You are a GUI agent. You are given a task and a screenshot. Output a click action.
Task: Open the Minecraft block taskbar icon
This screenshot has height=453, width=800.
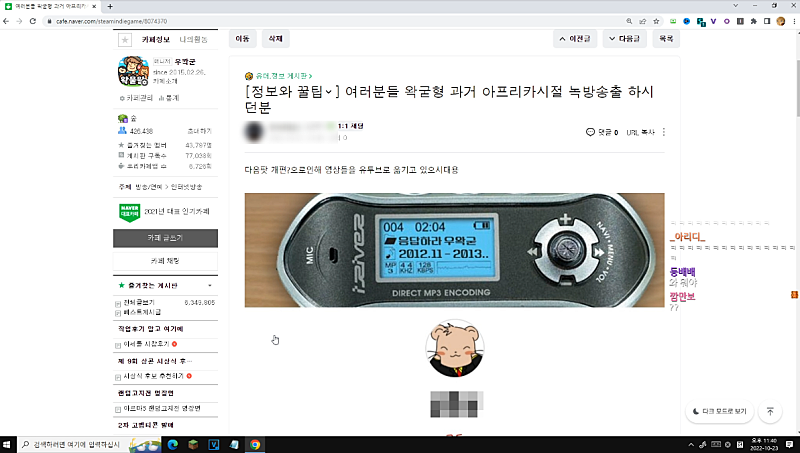[x=193, y=445]
